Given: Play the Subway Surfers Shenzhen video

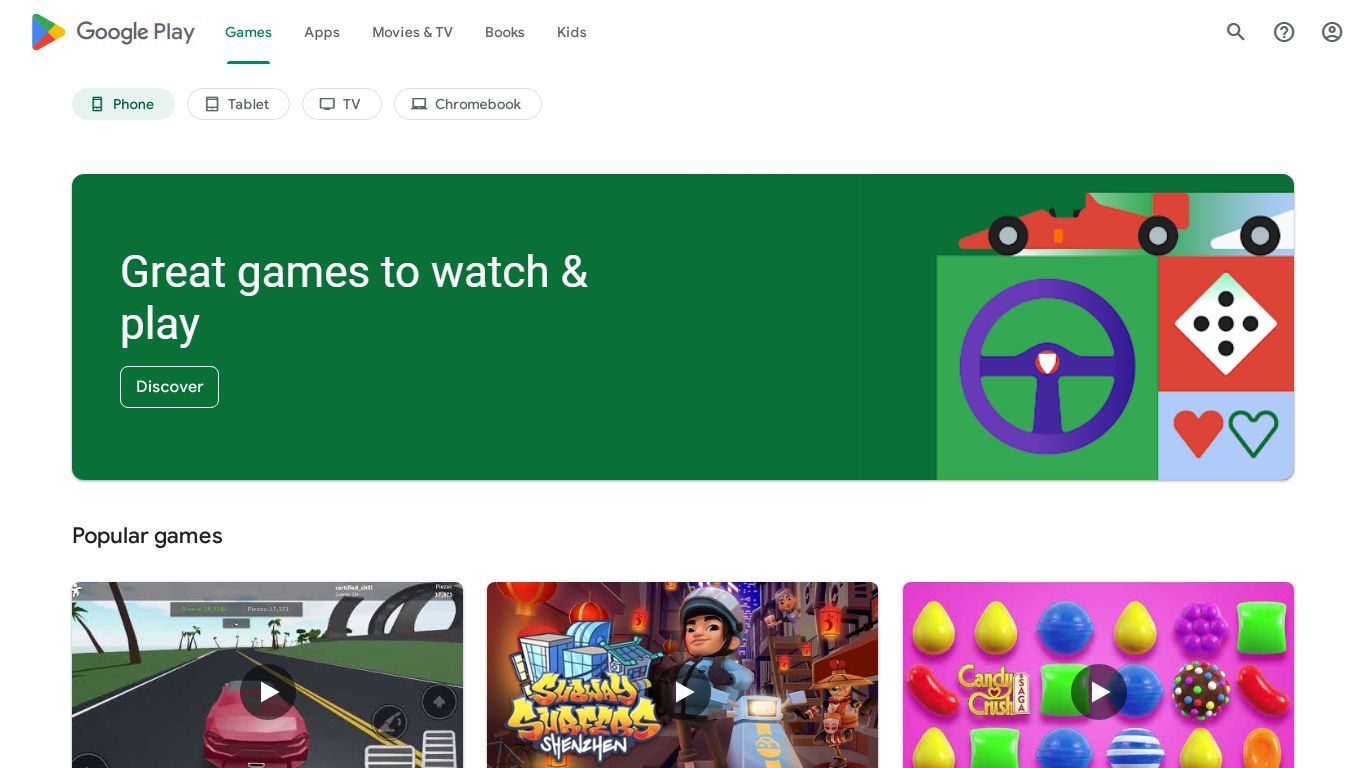Looking at the screenshot, I should [x=683, y=692].
